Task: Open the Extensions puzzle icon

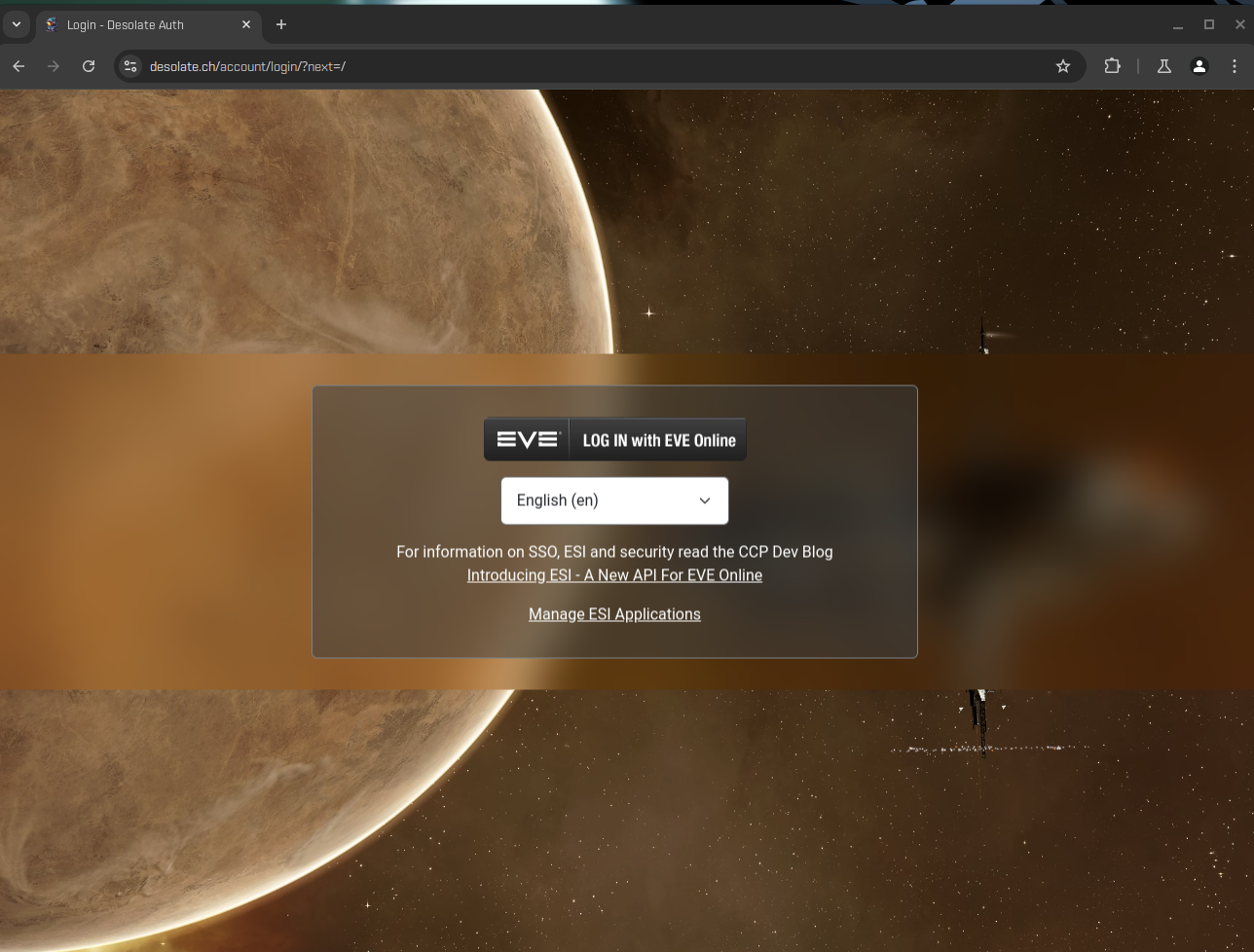Action: pyautogui.click(x=1112, y=66)
